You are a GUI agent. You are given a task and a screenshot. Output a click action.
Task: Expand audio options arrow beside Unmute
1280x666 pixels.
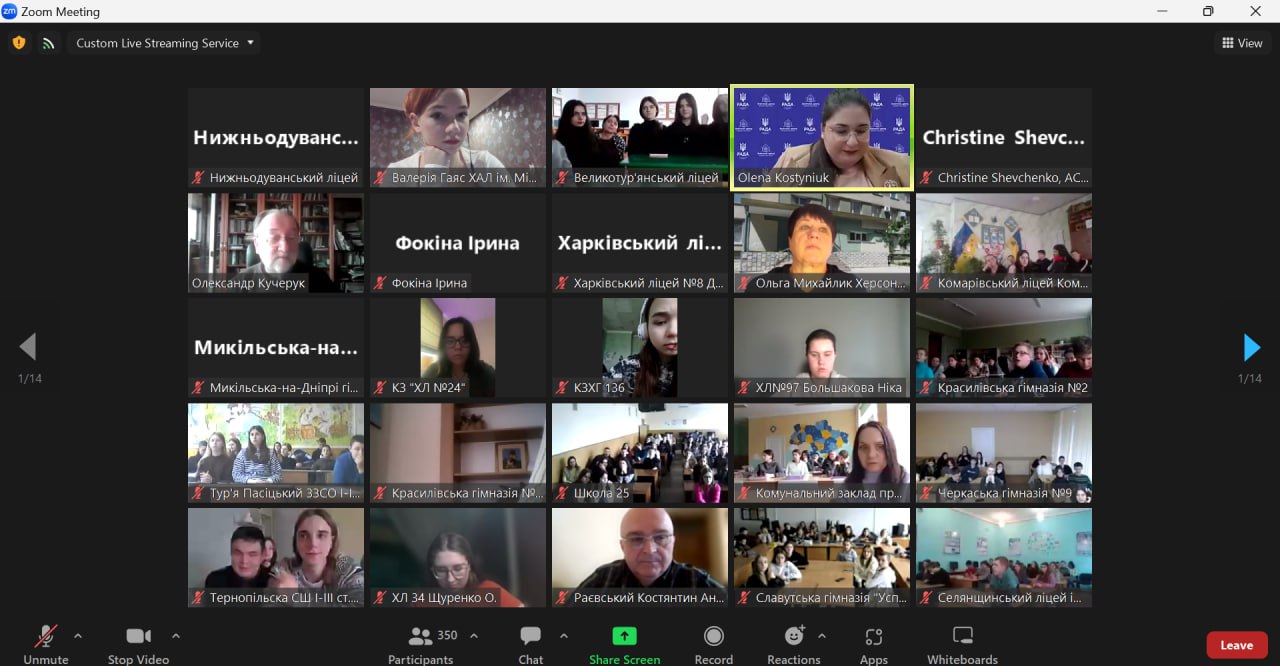coord(78,636)
